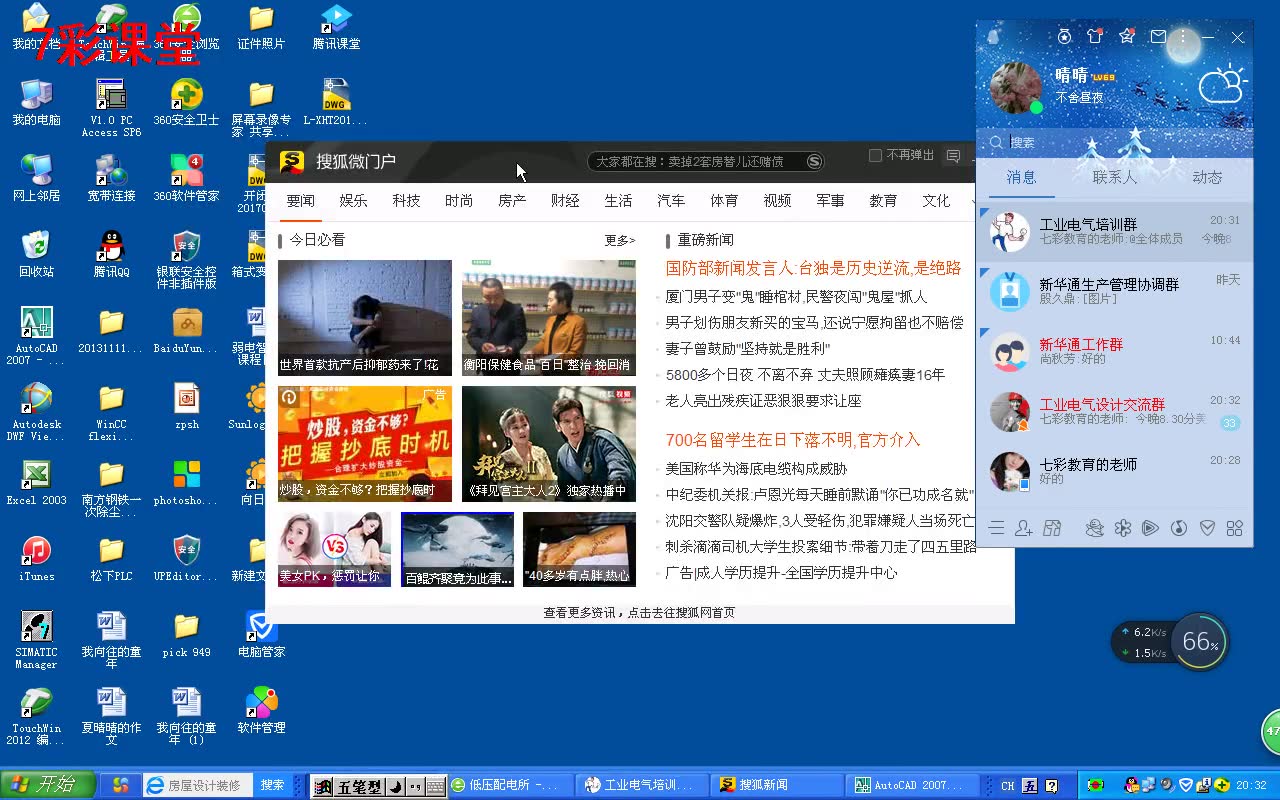Switch to AutoCAD 2007 taskbar window
This screenshot has width=1280, height=800.
[912, 786]
